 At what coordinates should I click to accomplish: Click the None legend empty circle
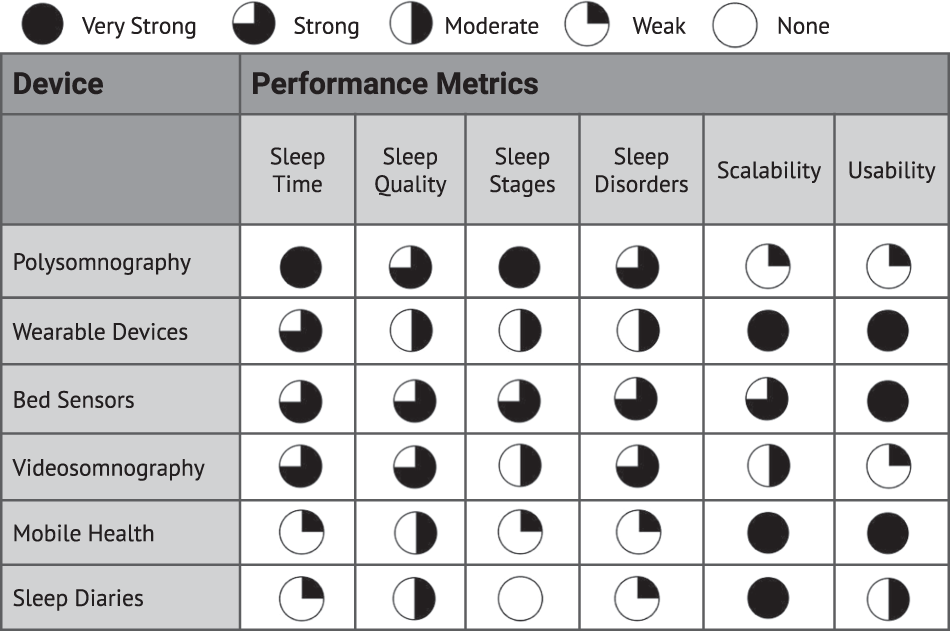point(734,25)
